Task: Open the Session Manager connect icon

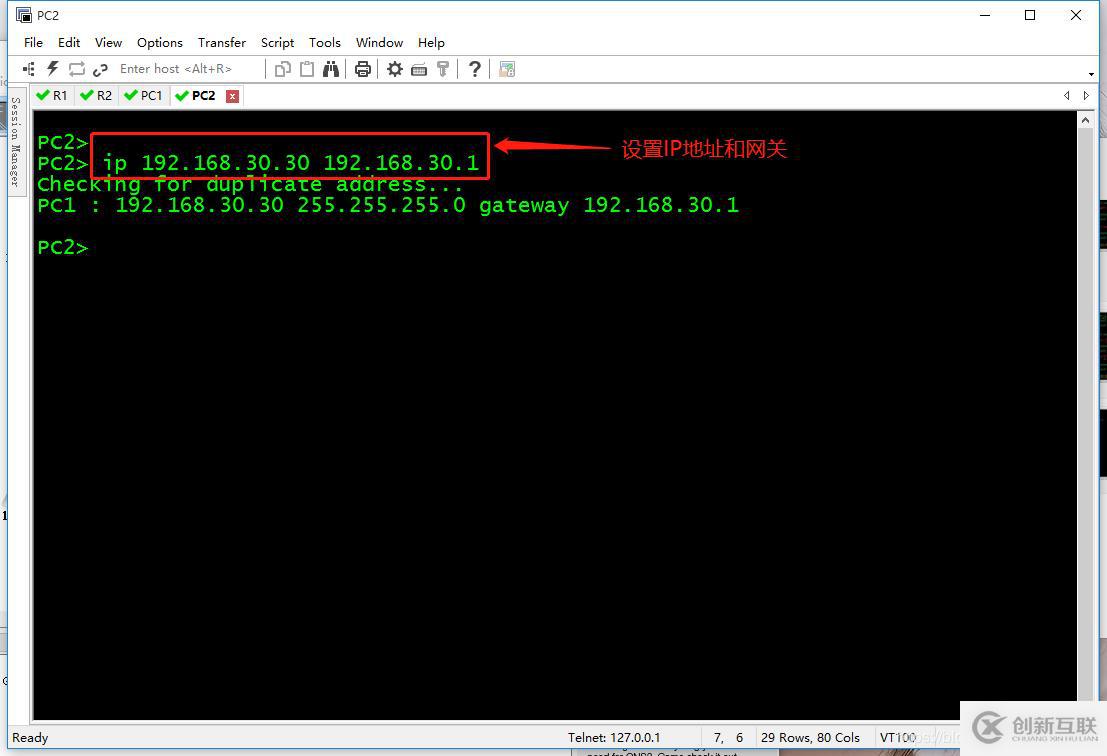Action: tap(28, 69)
